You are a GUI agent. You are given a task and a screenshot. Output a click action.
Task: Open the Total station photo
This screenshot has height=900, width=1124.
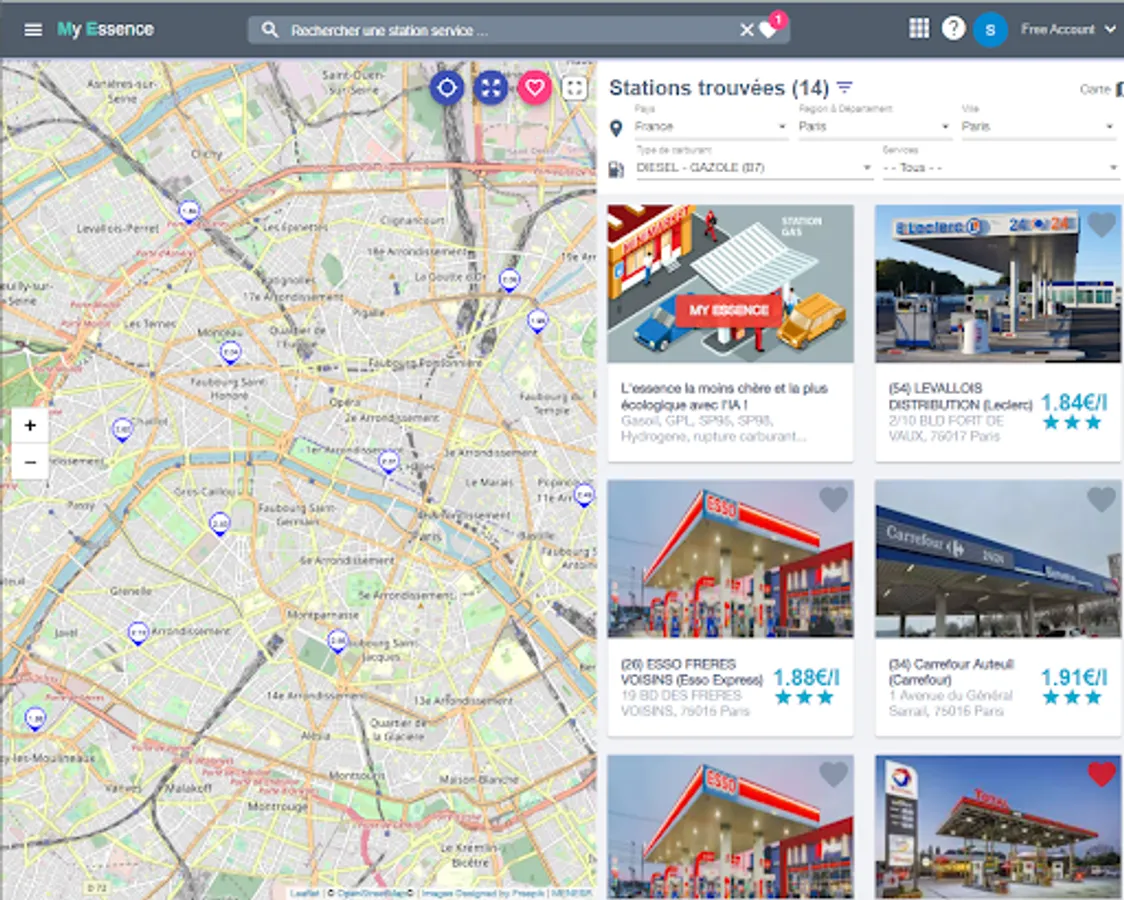tap(998, 827)
